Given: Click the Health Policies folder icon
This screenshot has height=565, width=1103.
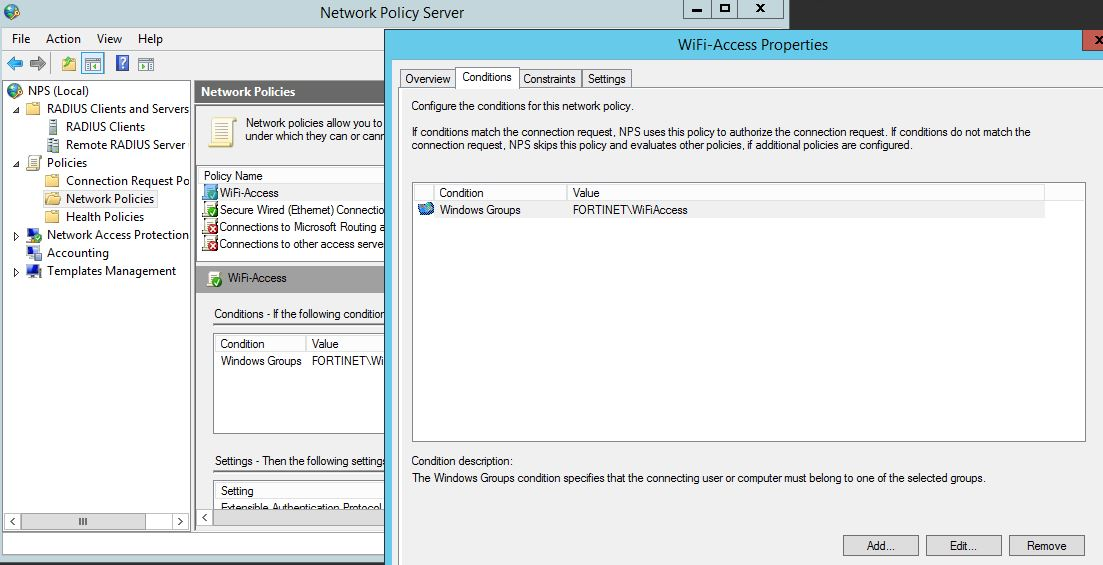Looking at the screenshot, I should pos(52,217).
